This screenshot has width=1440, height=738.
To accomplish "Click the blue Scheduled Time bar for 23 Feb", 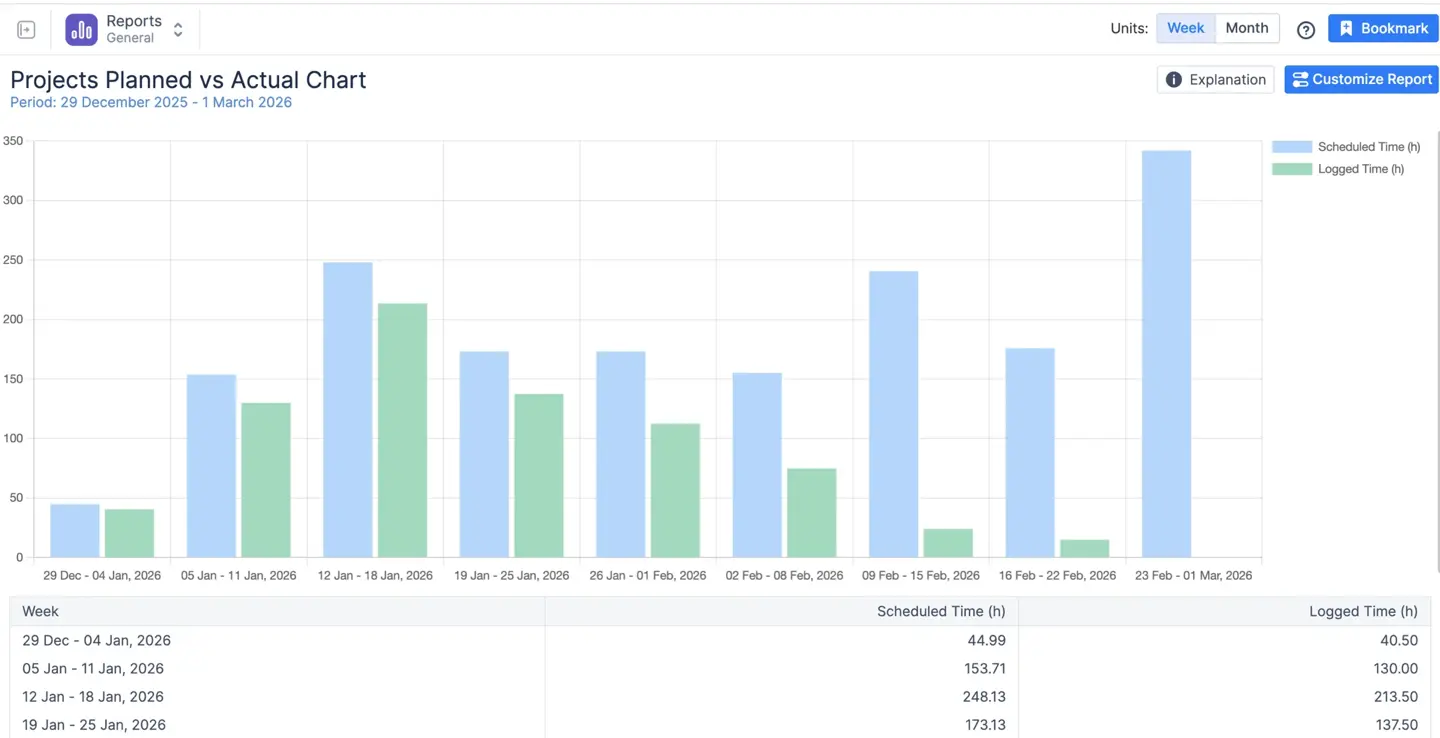I will [x=1165, y=350].
